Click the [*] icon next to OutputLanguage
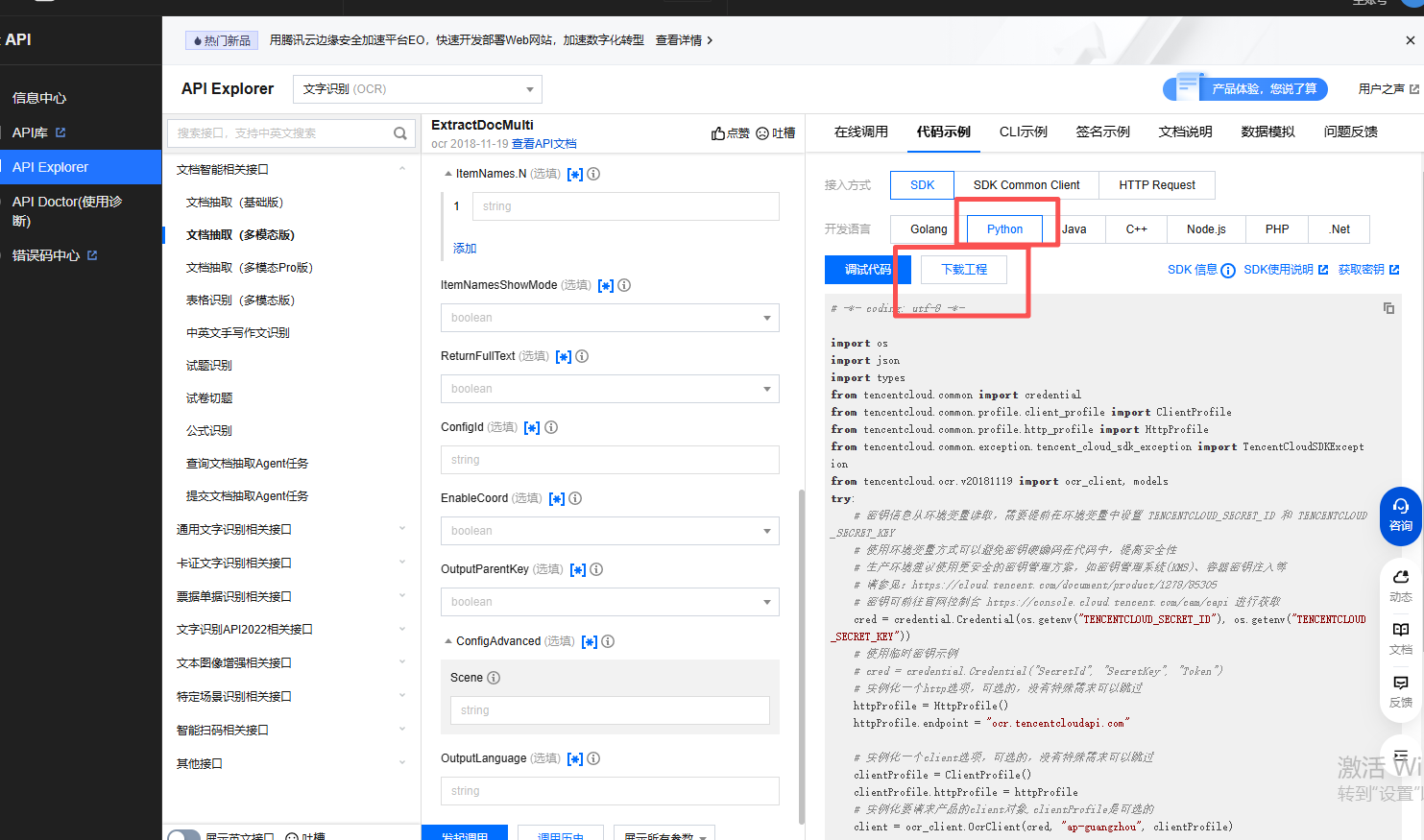This screenshot has width=1424, height=840. click(575, 758)
